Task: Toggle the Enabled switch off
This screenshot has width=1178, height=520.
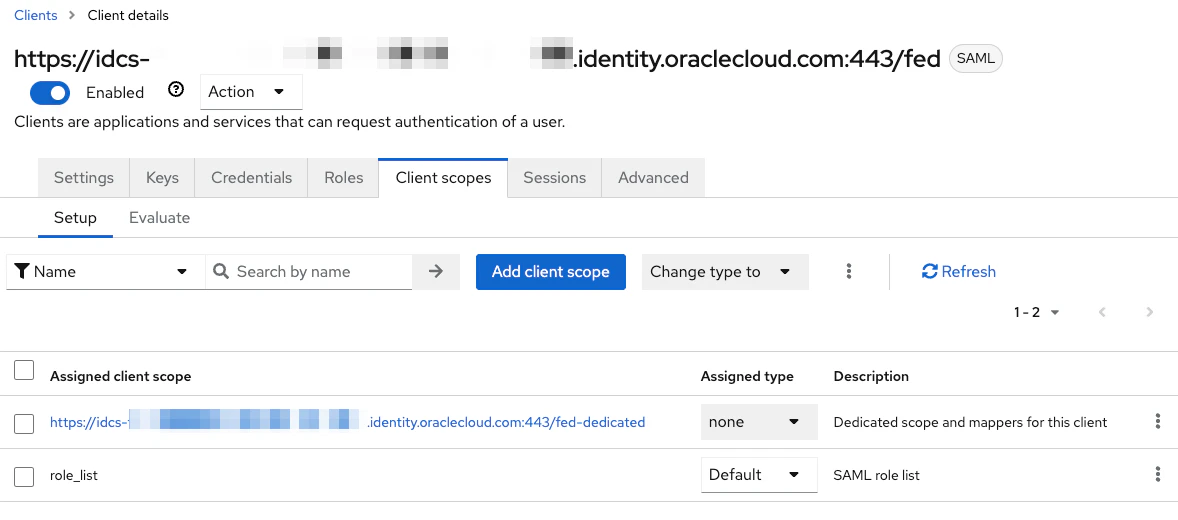Action: click(50, 92)
